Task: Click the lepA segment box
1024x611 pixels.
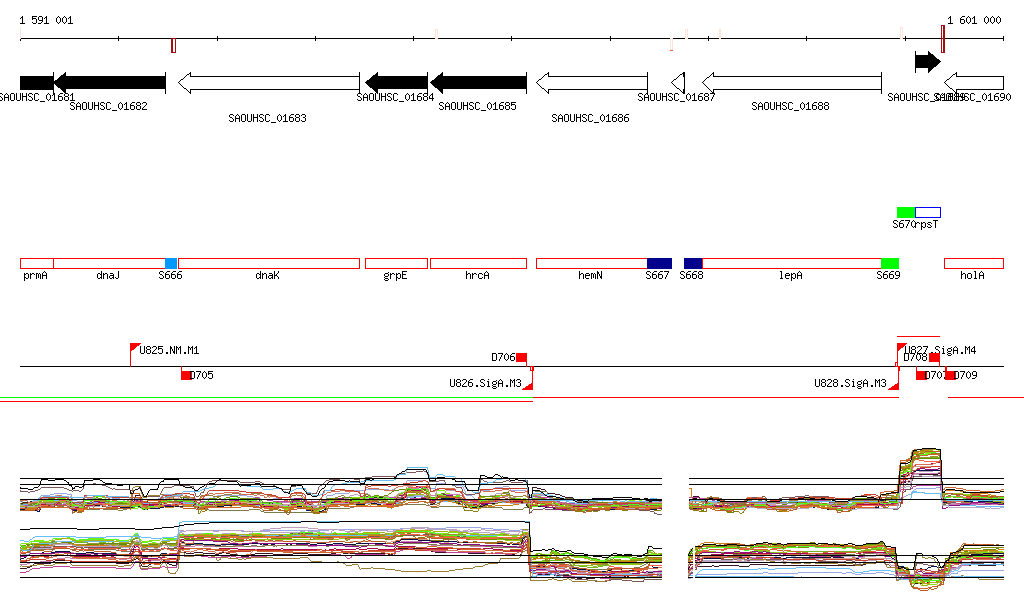Action: (x=792, y=264)
